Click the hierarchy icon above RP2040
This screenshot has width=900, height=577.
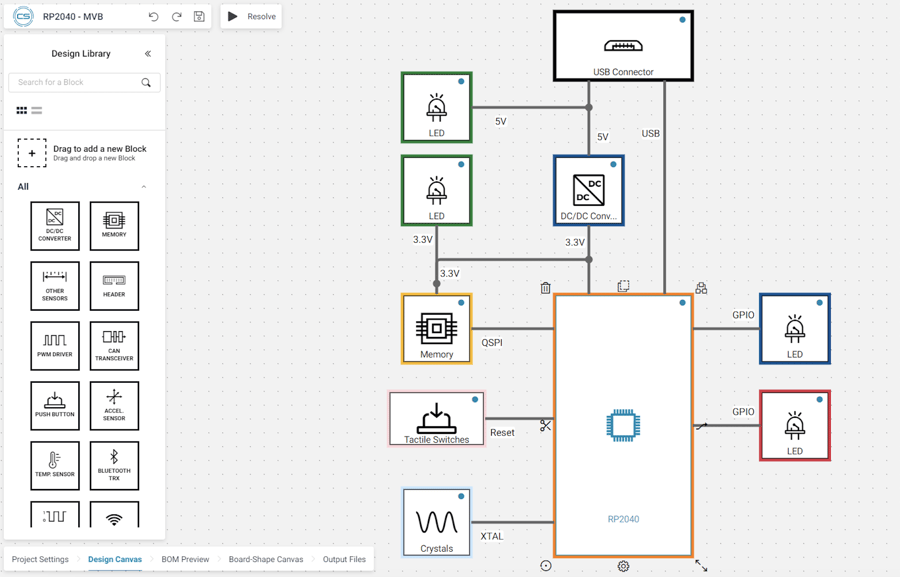(701, 288)
